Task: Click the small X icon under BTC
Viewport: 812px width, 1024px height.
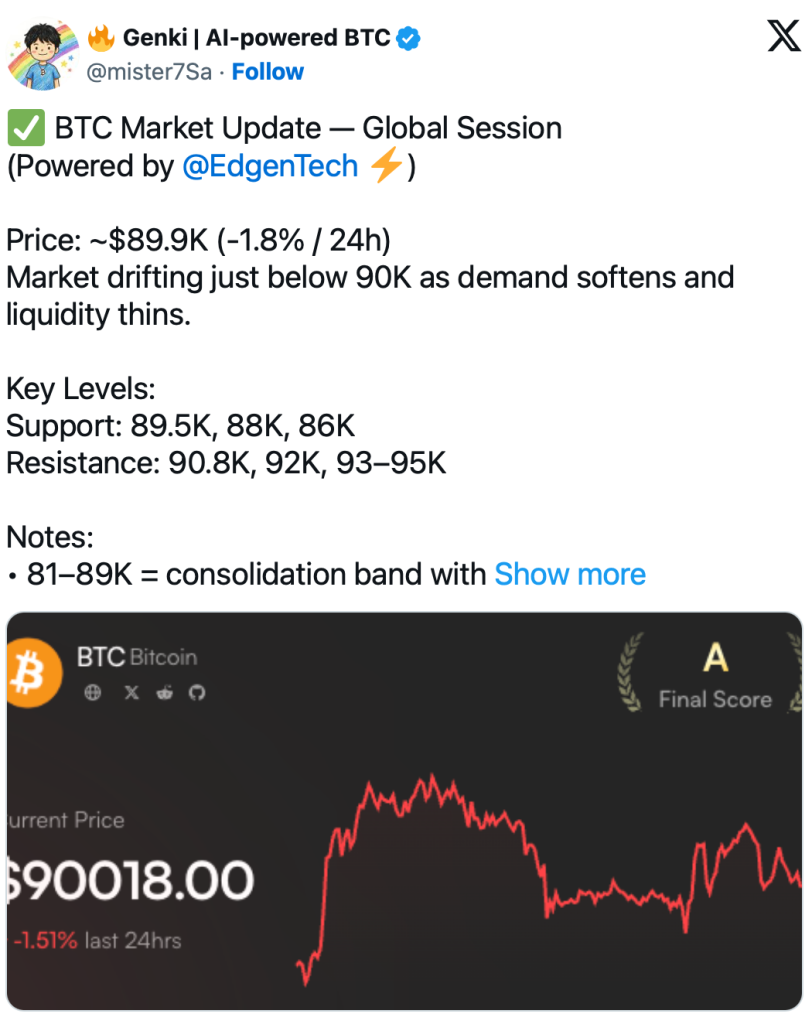Action: tap(131, 692)
